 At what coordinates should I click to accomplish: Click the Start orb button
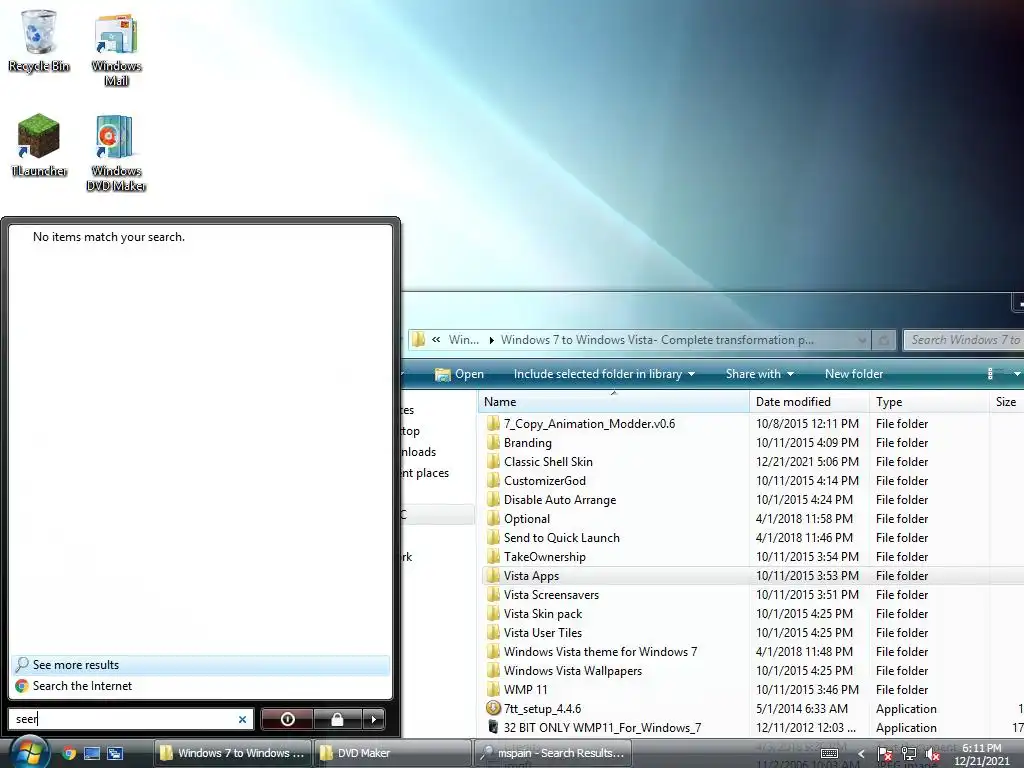tap(28, 752)
